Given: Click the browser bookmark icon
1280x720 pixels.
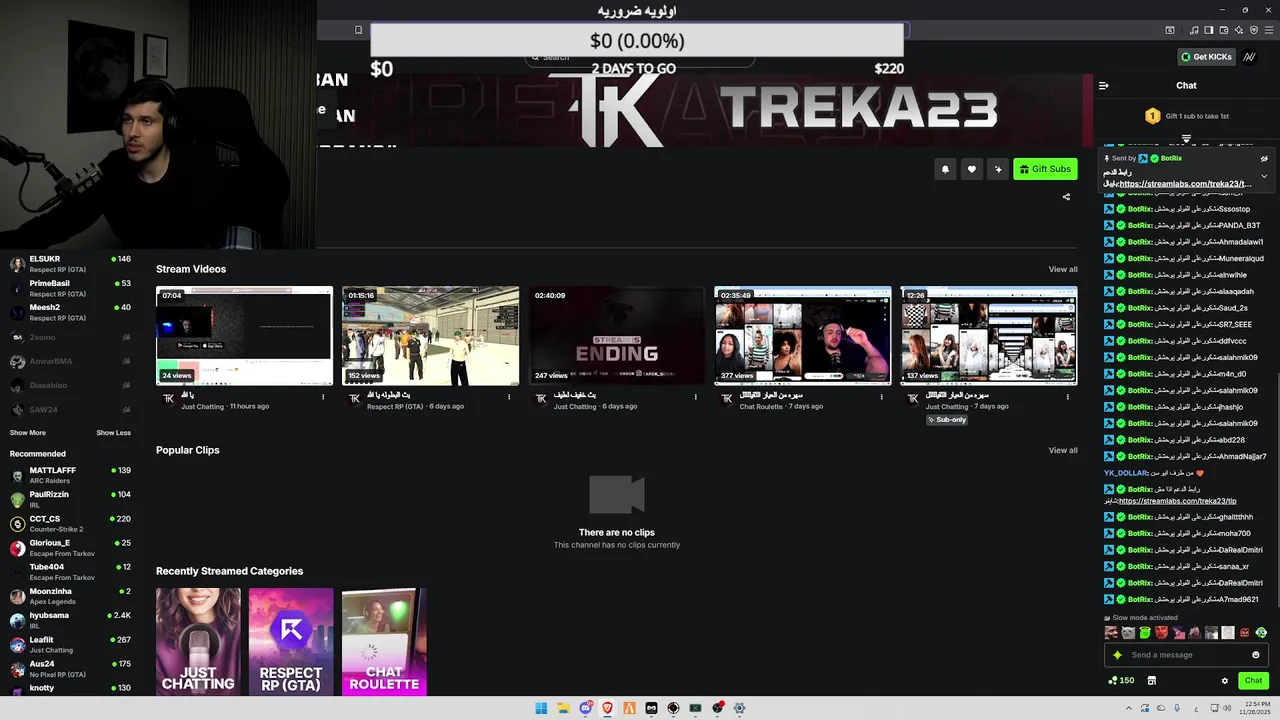Looking at the screenshot, I should click(x=358, y=30).
